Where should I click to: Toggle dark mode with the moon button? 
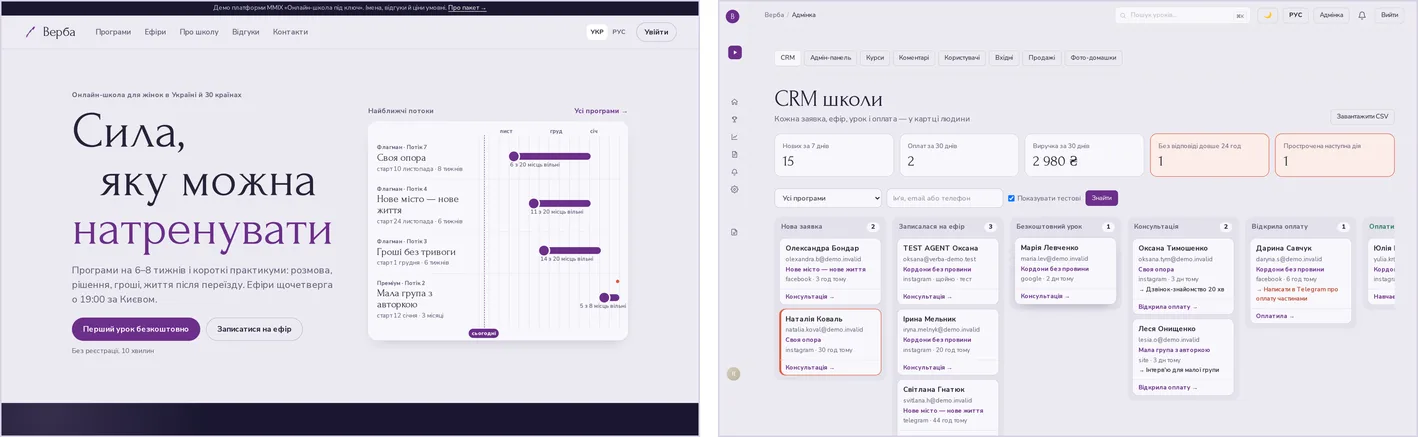coord(1268,15)
